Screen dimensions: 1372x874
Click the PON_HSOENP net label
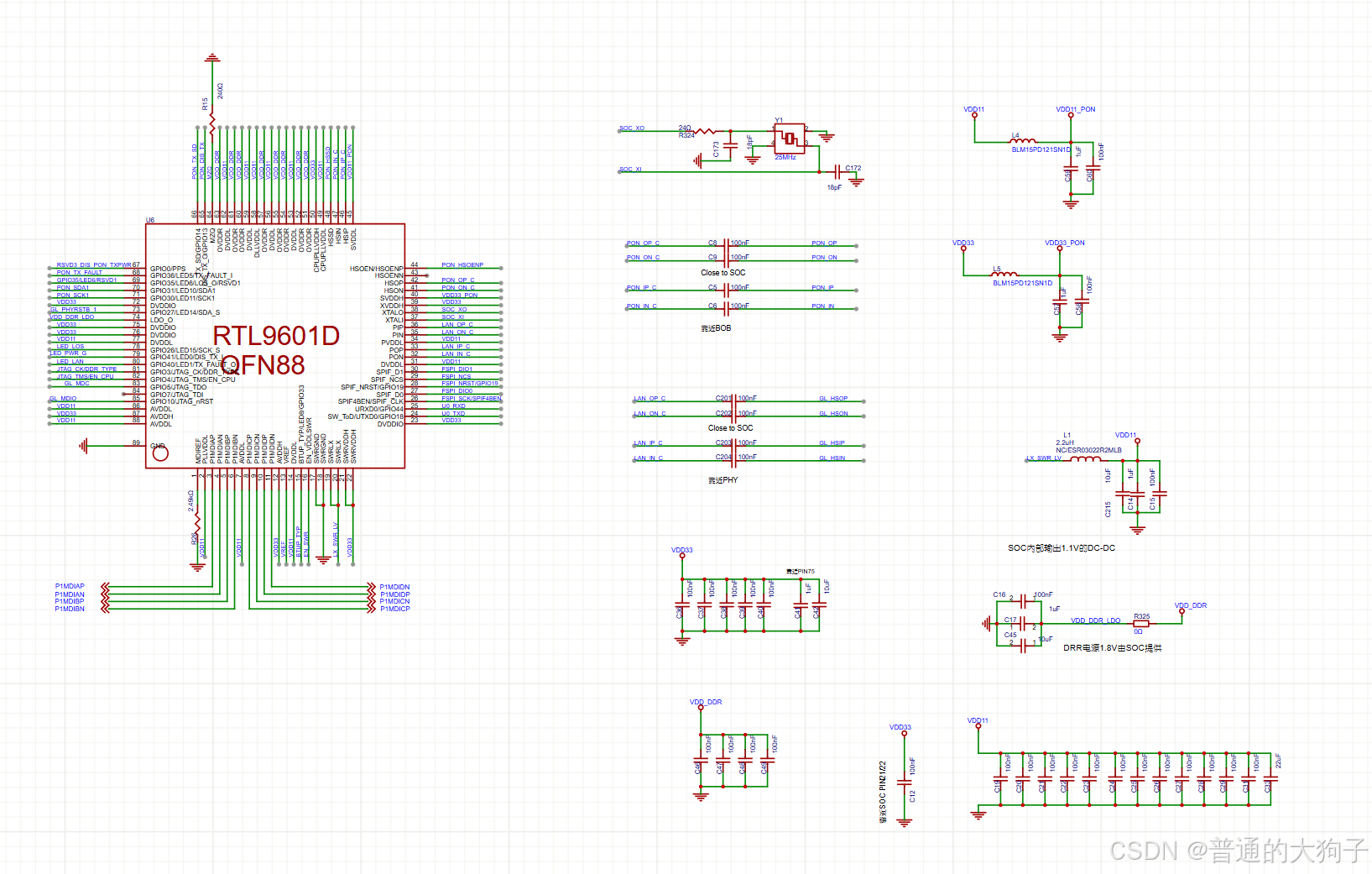coord(462,264)
